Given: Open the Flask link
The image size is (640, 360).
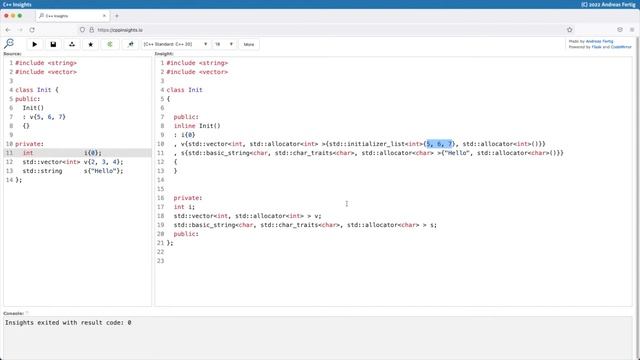Looking at the screenshot, I should point(596,47).
